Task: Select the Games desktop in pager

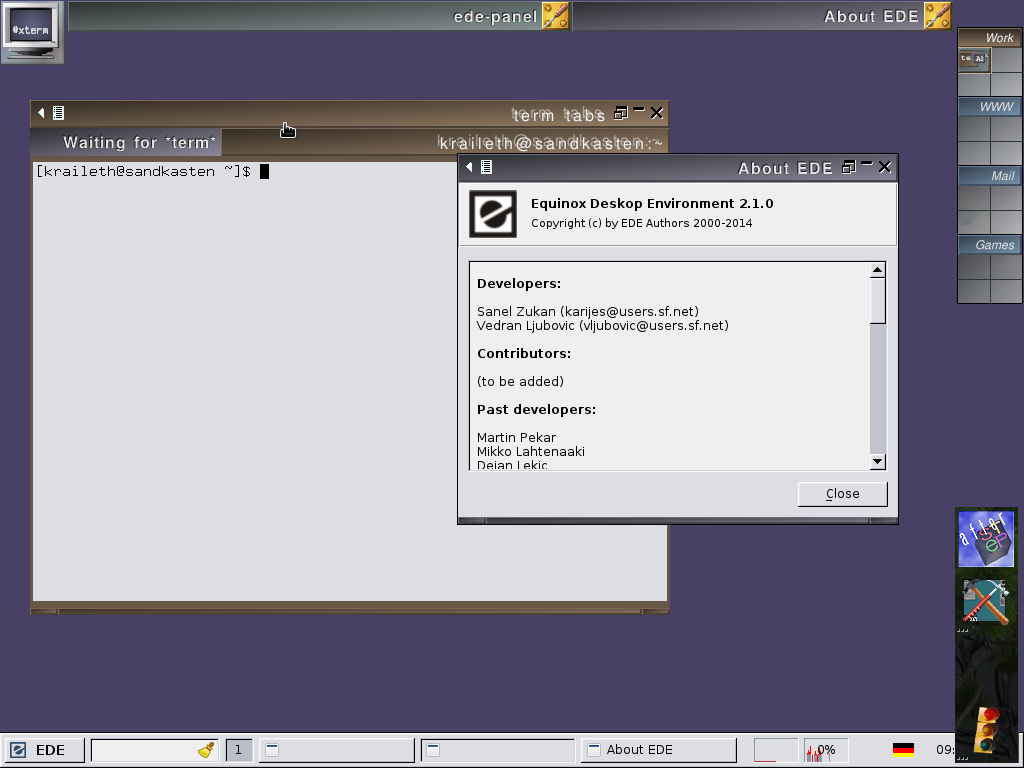Action: tap(989, 245)
